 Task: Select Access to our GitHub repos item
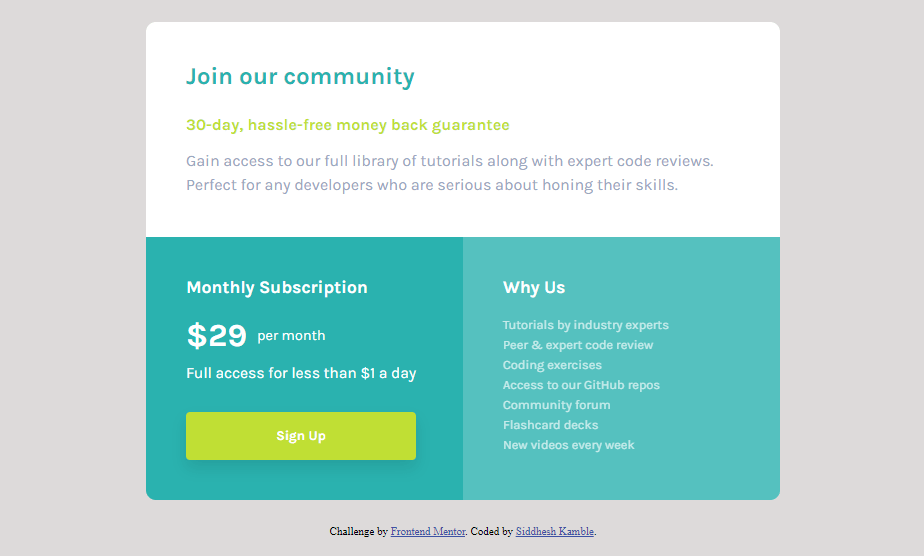coord(581,385)
